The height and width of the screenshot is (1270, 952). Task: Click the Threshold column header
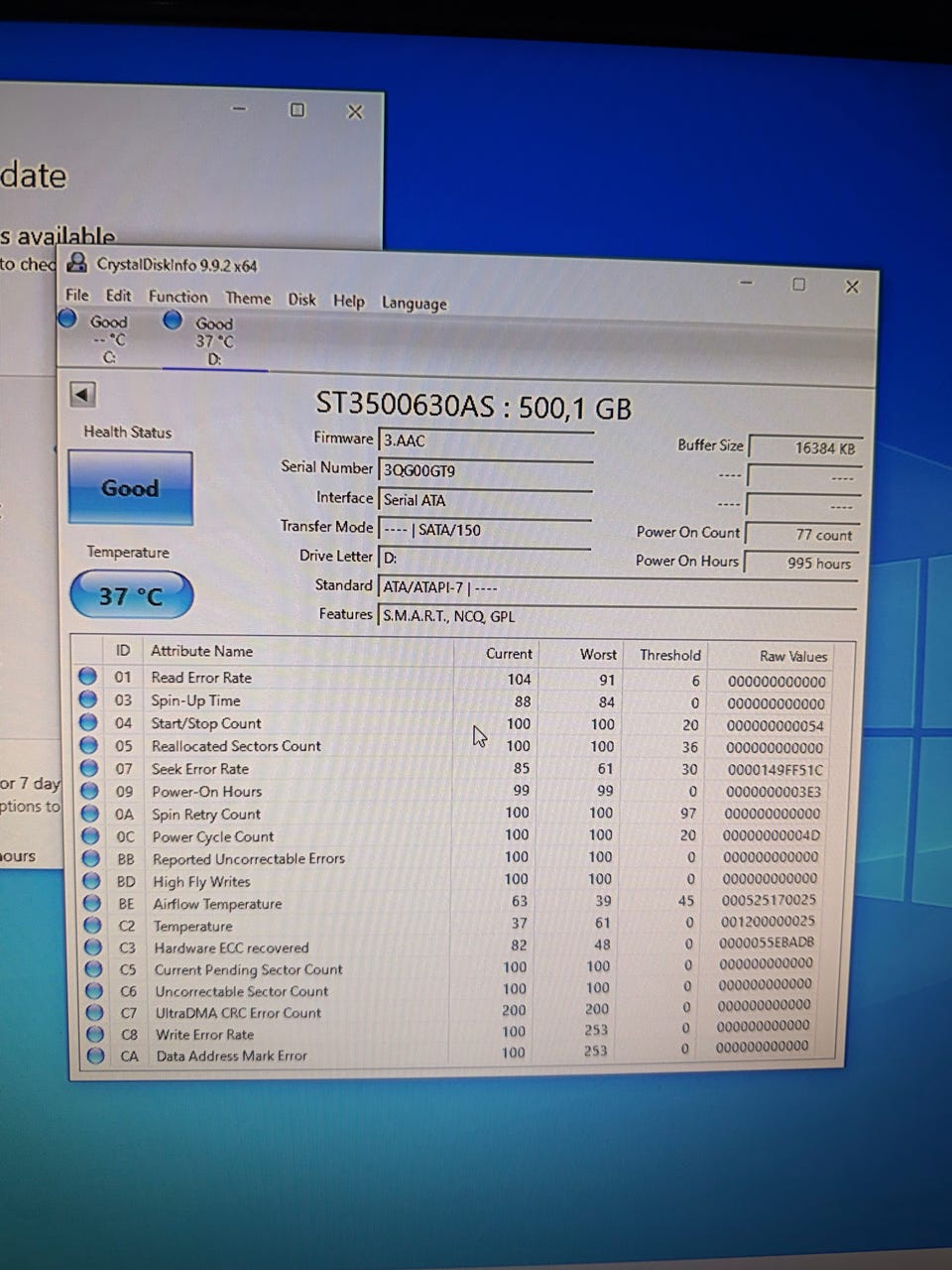coord(669,655)
